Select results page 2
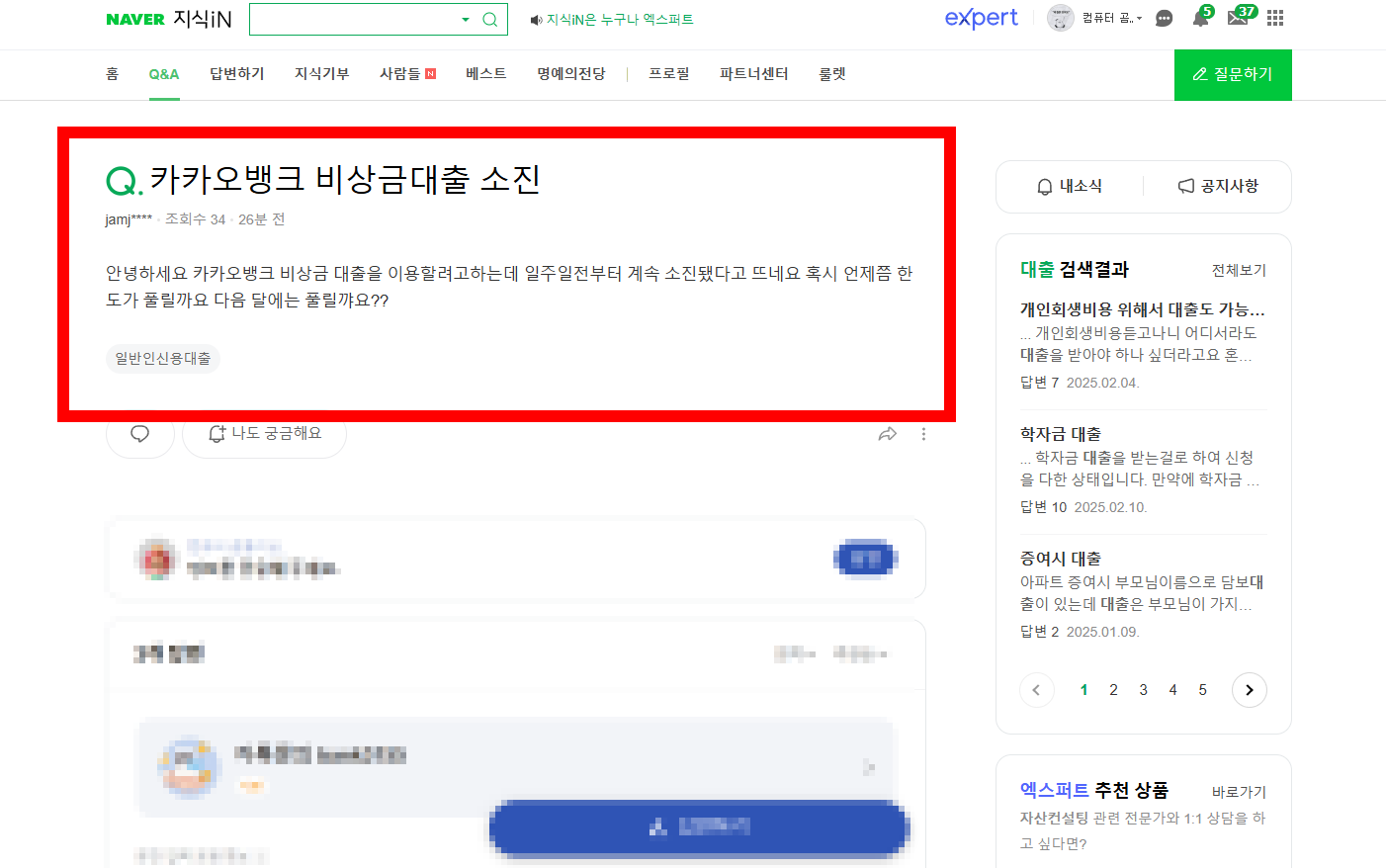Image resolution: width=1386 pixels, height=868 pixels. click(1114, 690)
